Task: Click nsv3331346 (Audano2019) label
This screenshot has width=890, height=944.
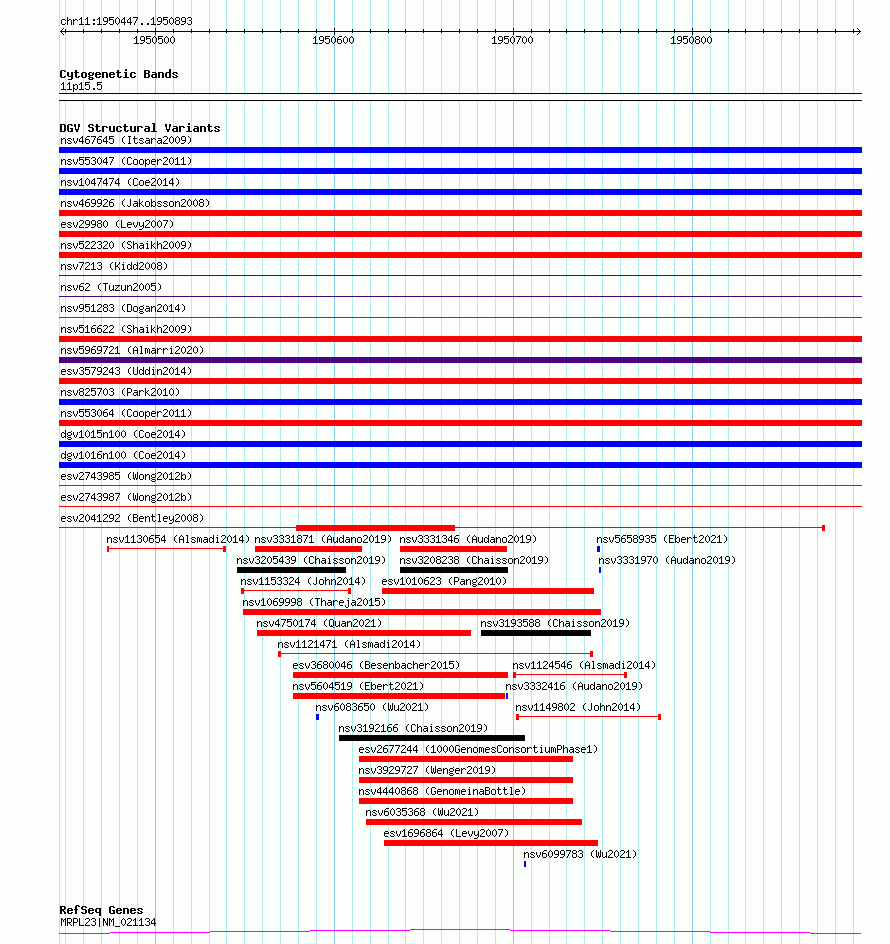Action: (x=468, y=539)
